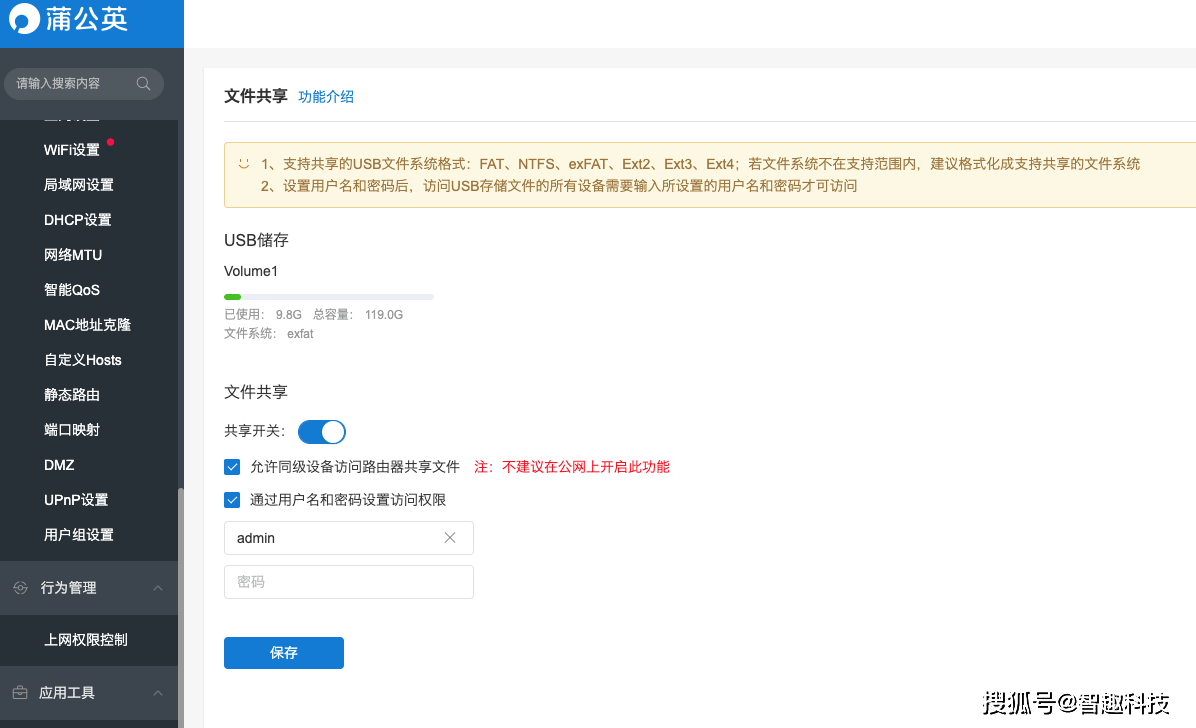Click the 行为管理 section icon
The width and height of the screenshot is (1196, 728).
tap(20, 588)
